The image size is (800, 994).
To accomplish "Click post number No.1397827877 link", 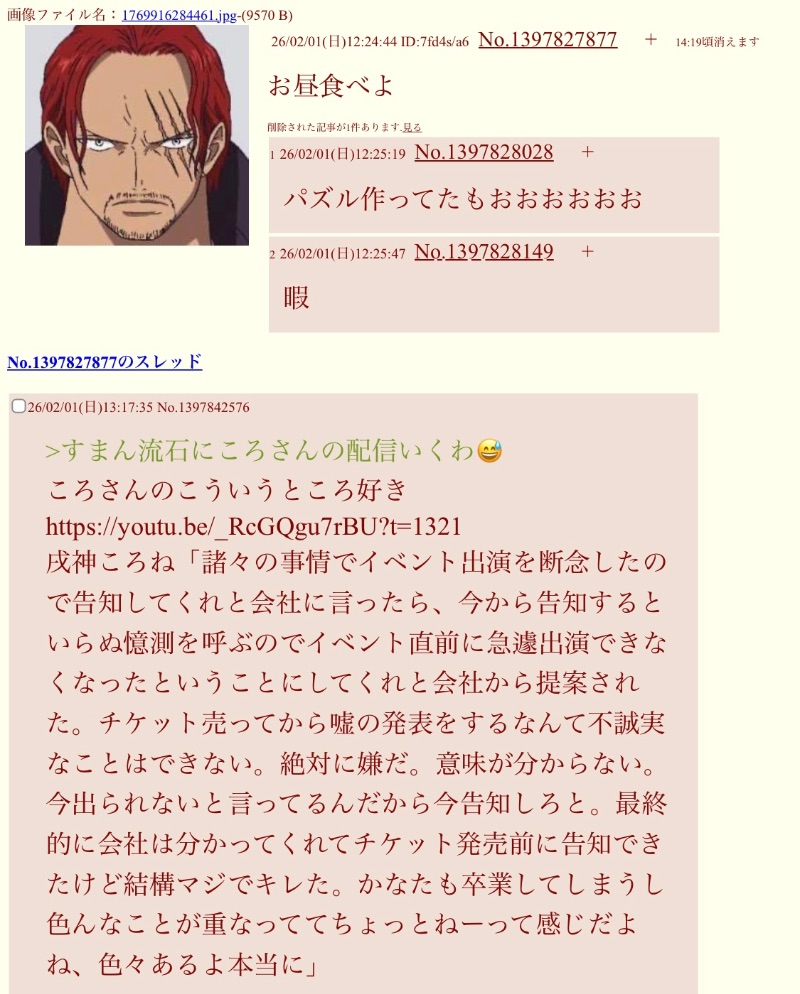I will pyautogui.click(x=548, y=40).
